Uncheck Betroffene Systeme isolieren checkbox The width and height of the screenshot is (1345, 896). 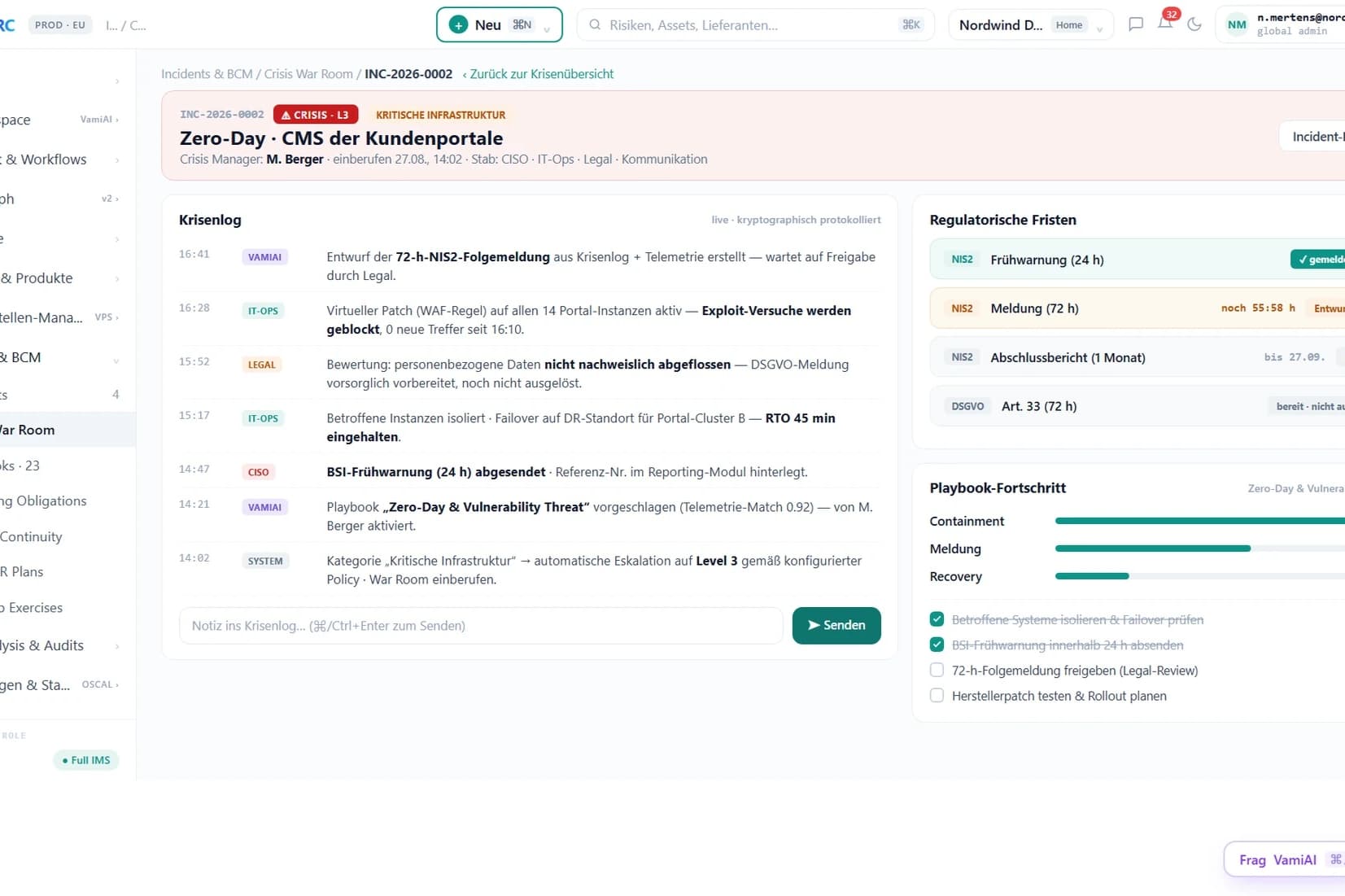point(937,619)
